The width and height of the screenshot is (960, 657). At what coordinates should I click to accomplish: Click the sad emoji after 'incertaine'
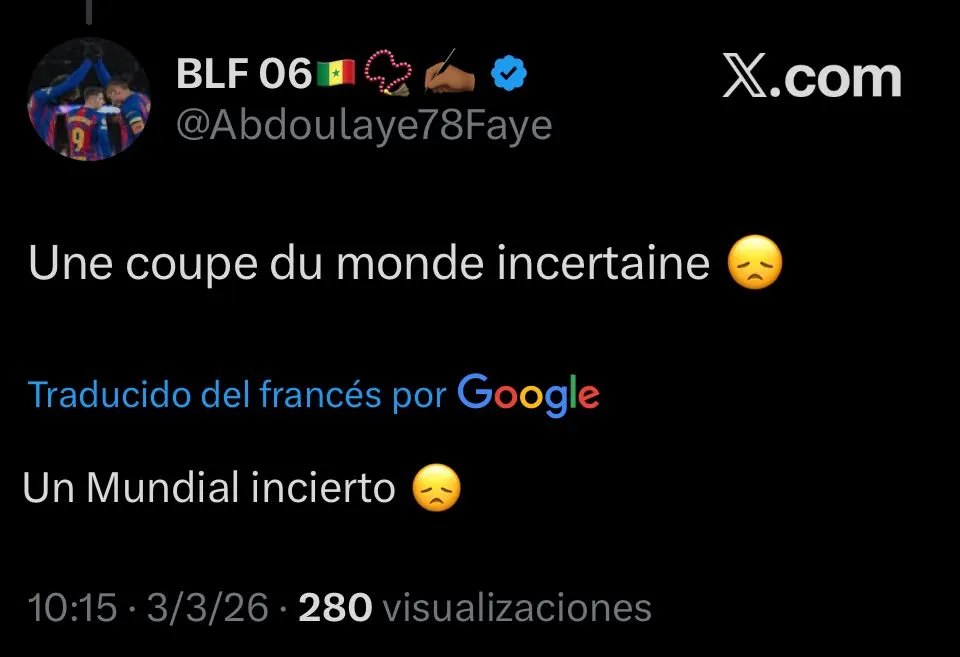[755, 262]
